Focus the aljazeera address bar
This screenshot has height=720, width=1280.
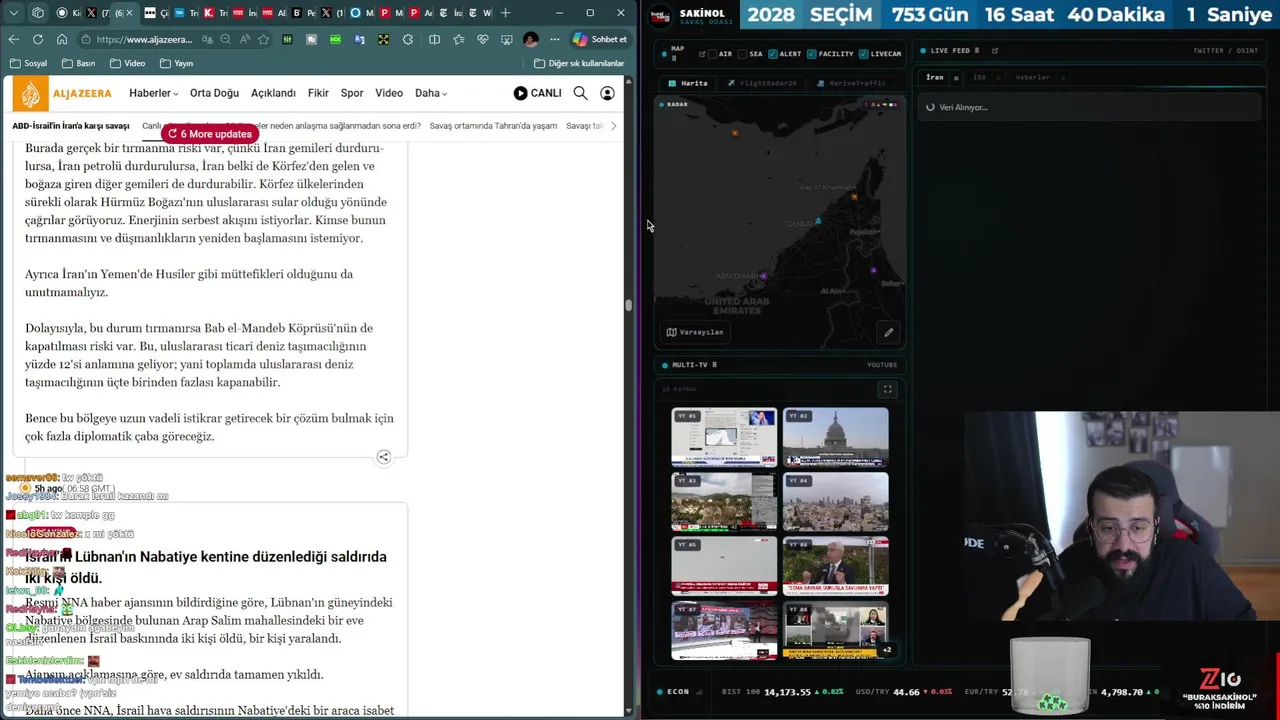click(144, 39)
